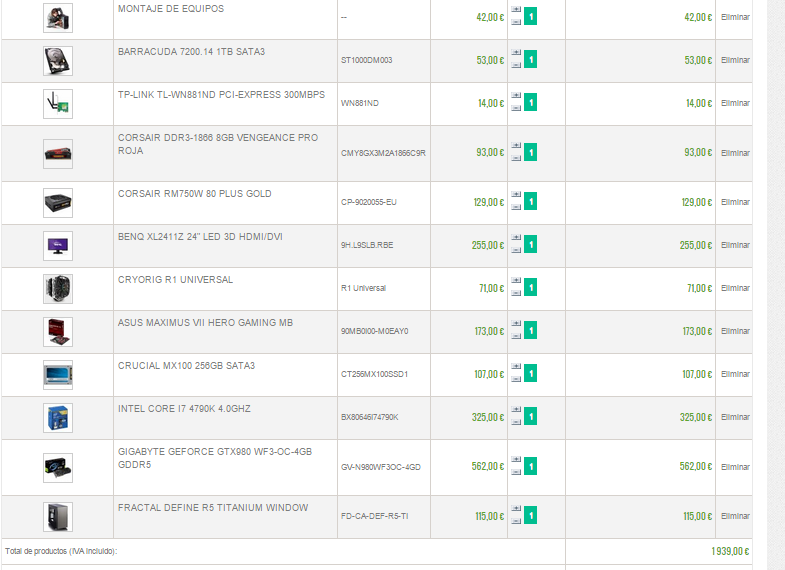Remove Fractal Define R5 with Eliminar
Screen dimensions: 785x570
[735, 516]
